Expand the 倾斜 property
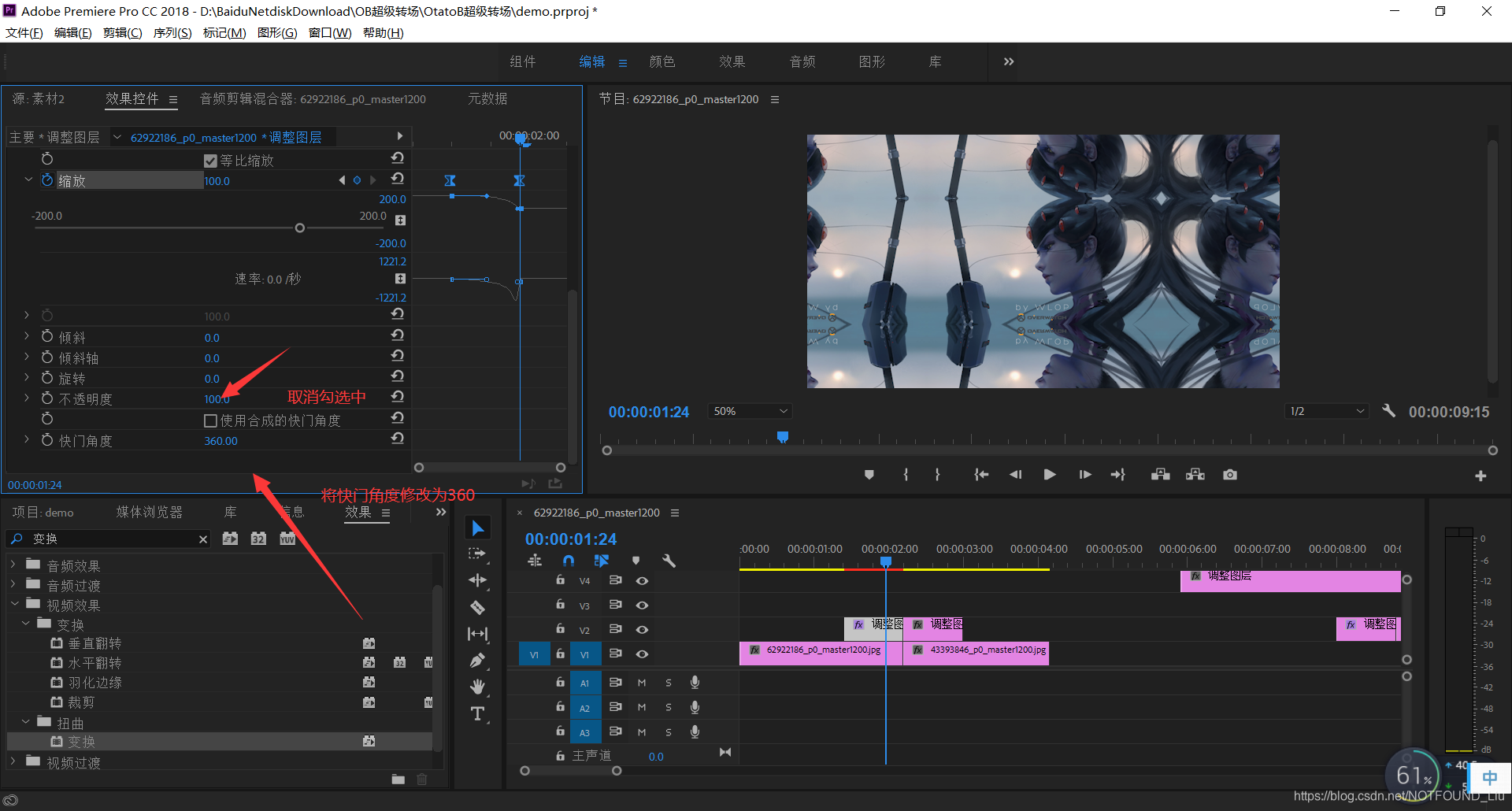 click(27, 336)
